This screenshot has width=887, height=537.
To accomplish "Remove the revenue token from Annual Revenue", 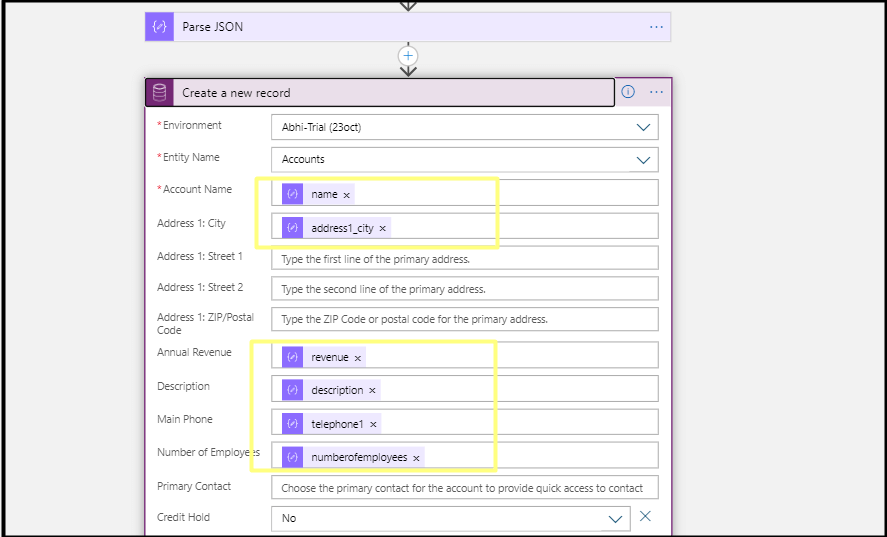I will (x=358, y=357).
